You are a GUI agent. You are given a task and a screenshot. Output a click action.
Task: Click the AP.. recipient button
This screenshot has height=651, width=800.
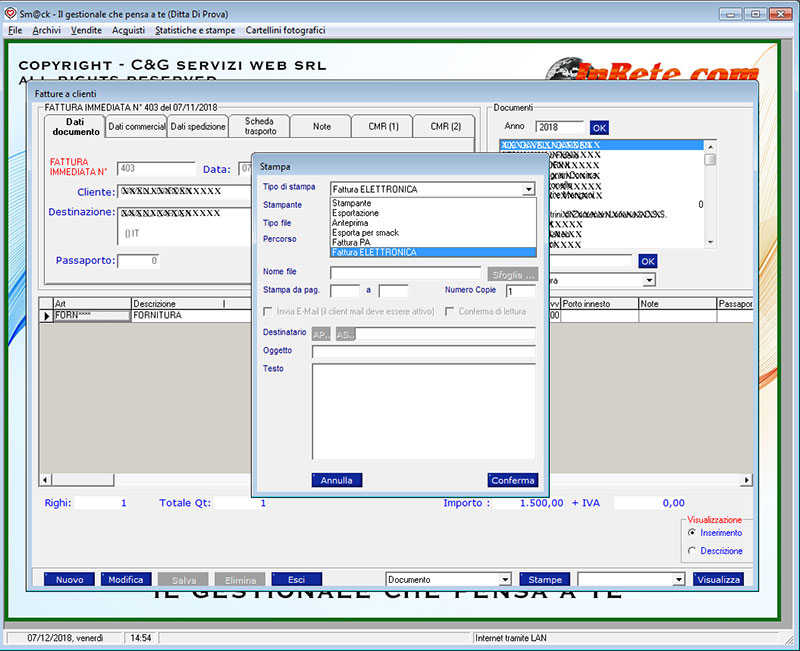tap(321, 335)
